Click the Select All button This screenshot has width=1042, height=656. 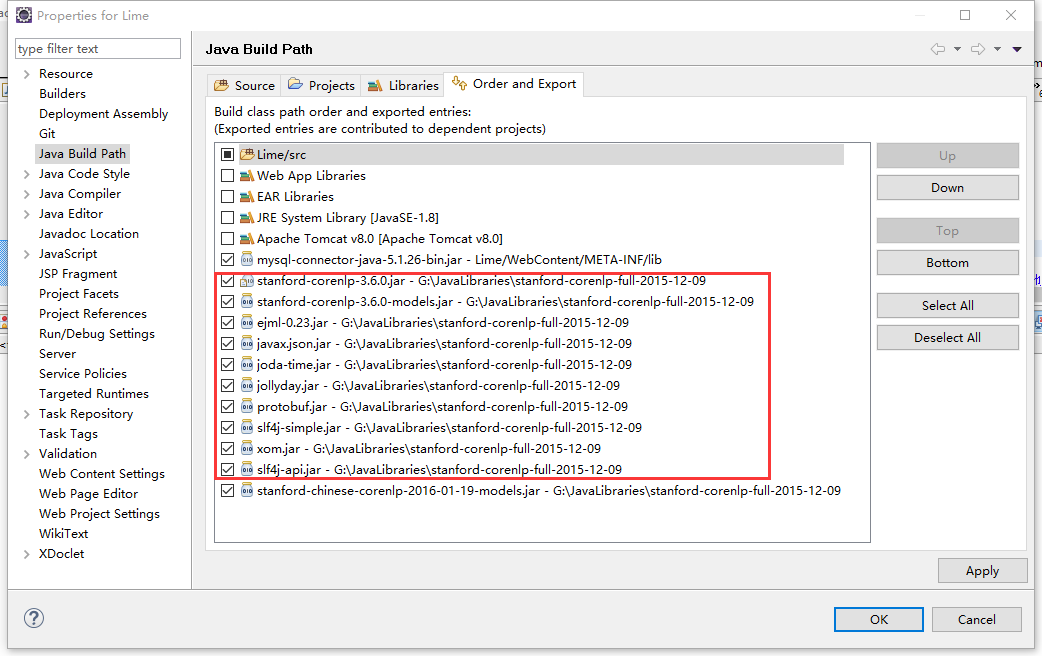pyautogui.click(x=946, y=305)
